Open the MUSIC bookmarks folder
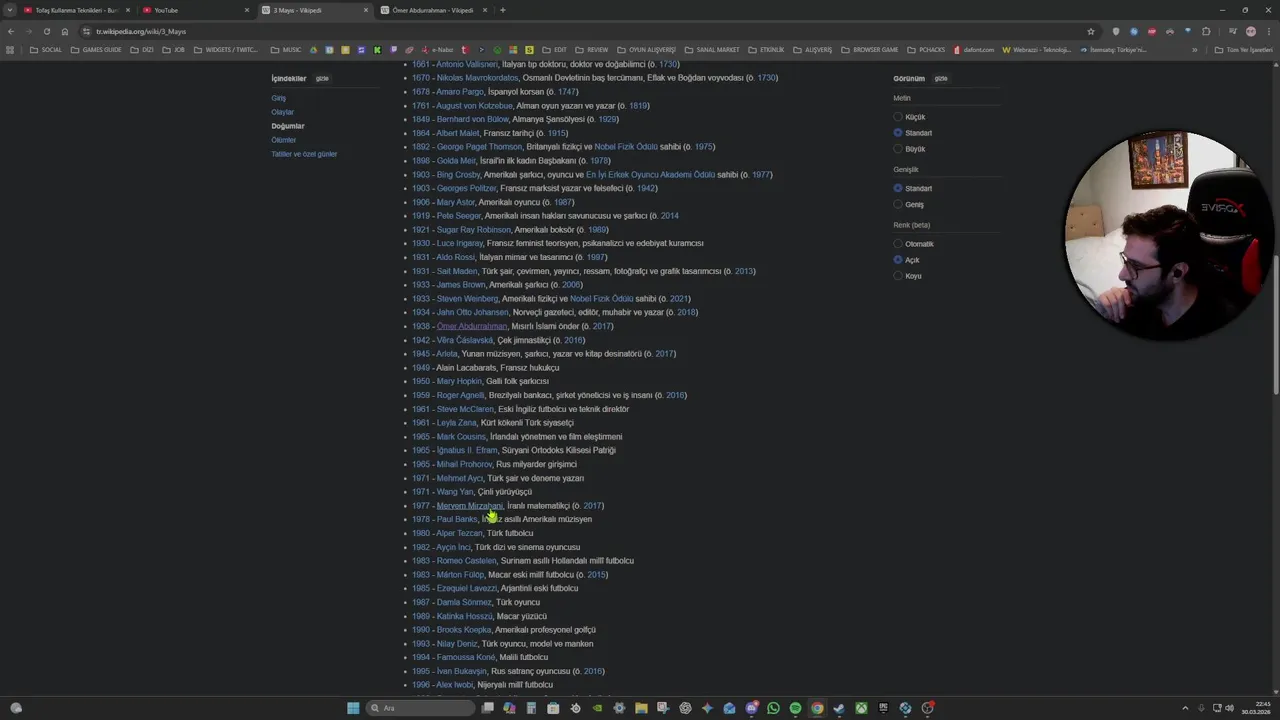 pyautogui.click(x=286, y=50)
